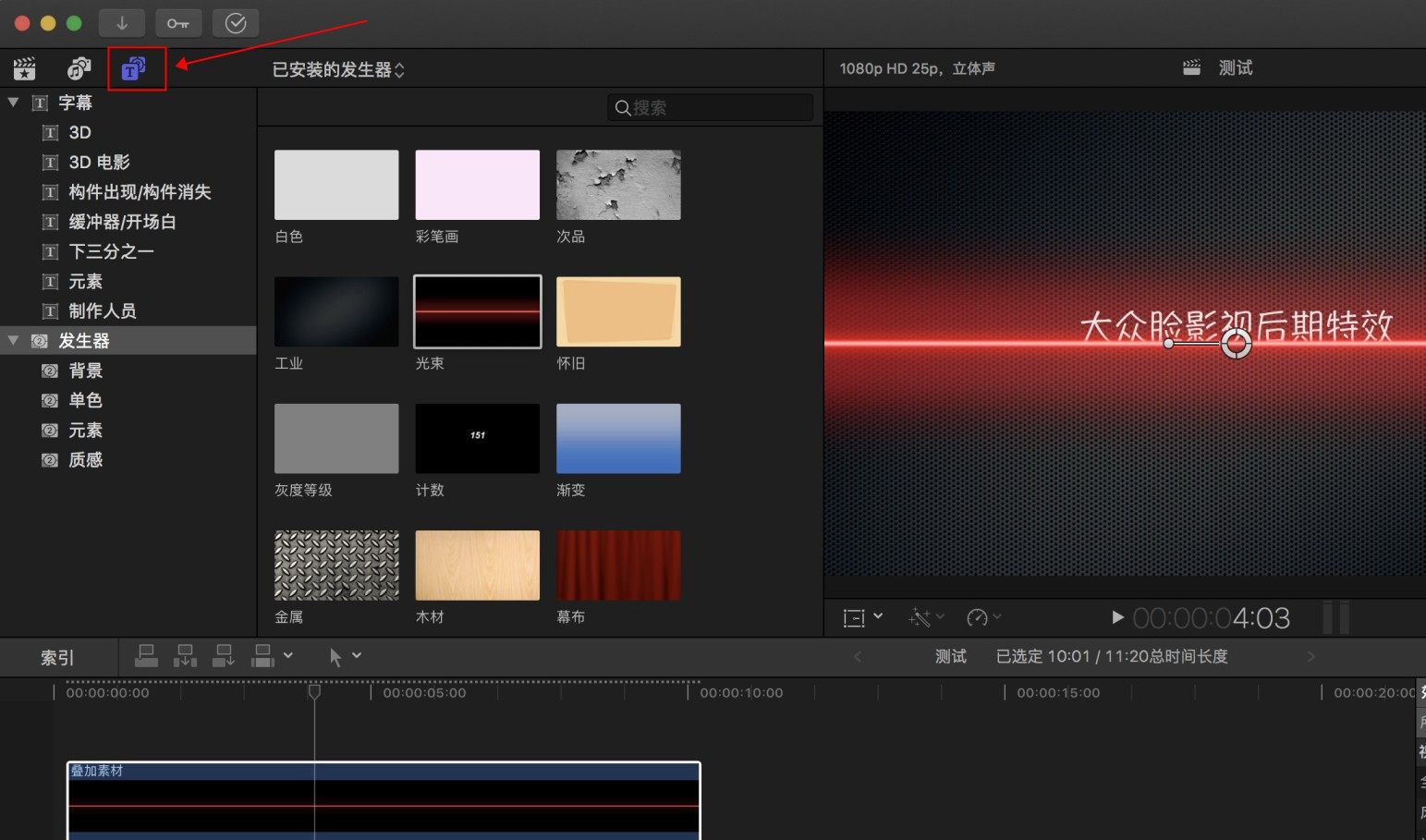Select 背景 under generators

(x=85, y=371)
